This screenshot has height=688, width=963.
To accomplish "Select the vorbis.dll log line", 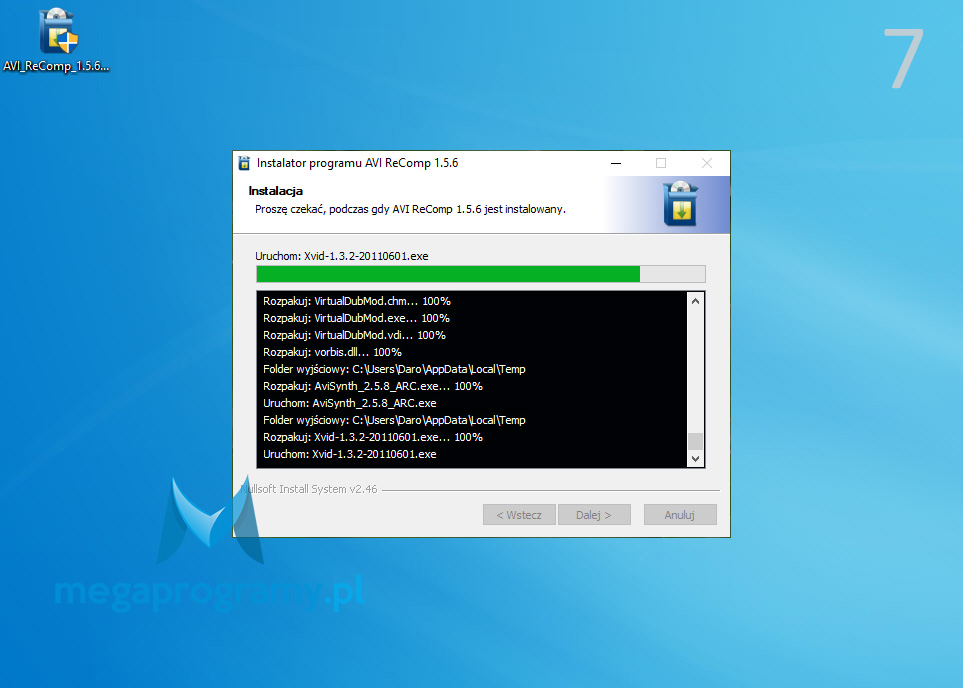I will pos(332,352).
